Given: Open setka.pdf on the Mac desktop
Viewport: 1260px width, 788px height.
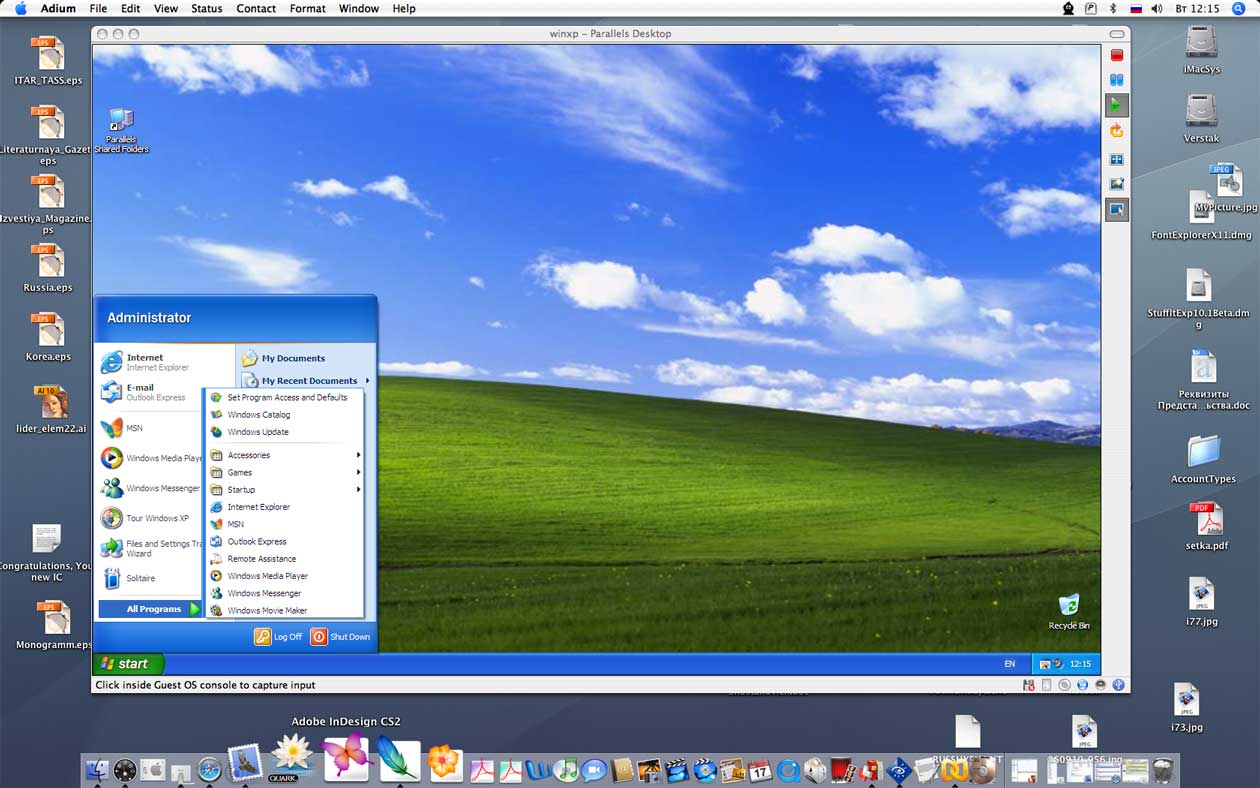Looking at the screenshot, I should (1206, 526).
